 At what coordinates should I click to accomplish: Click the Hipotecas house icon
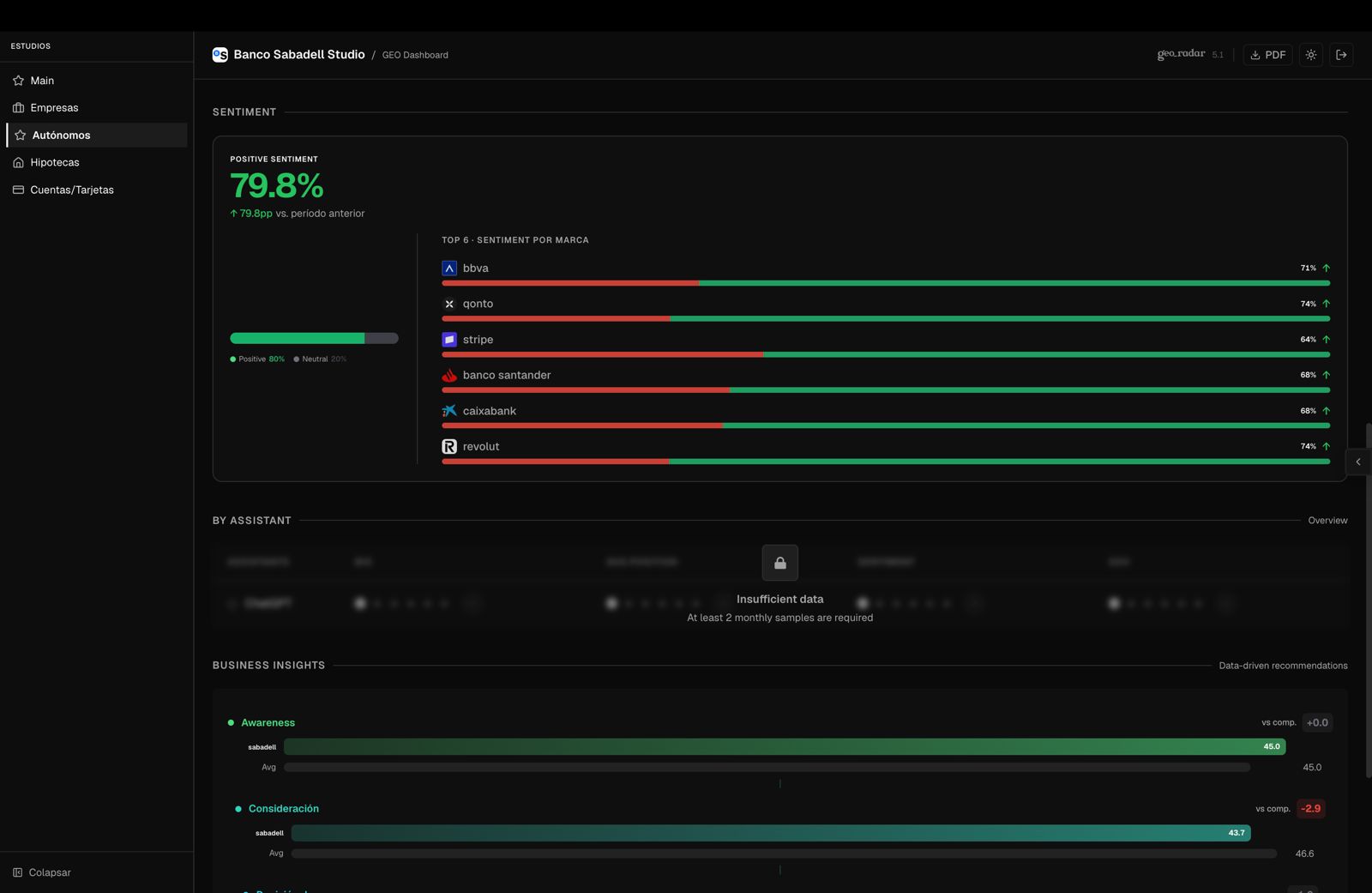click(x=18, y=163)
